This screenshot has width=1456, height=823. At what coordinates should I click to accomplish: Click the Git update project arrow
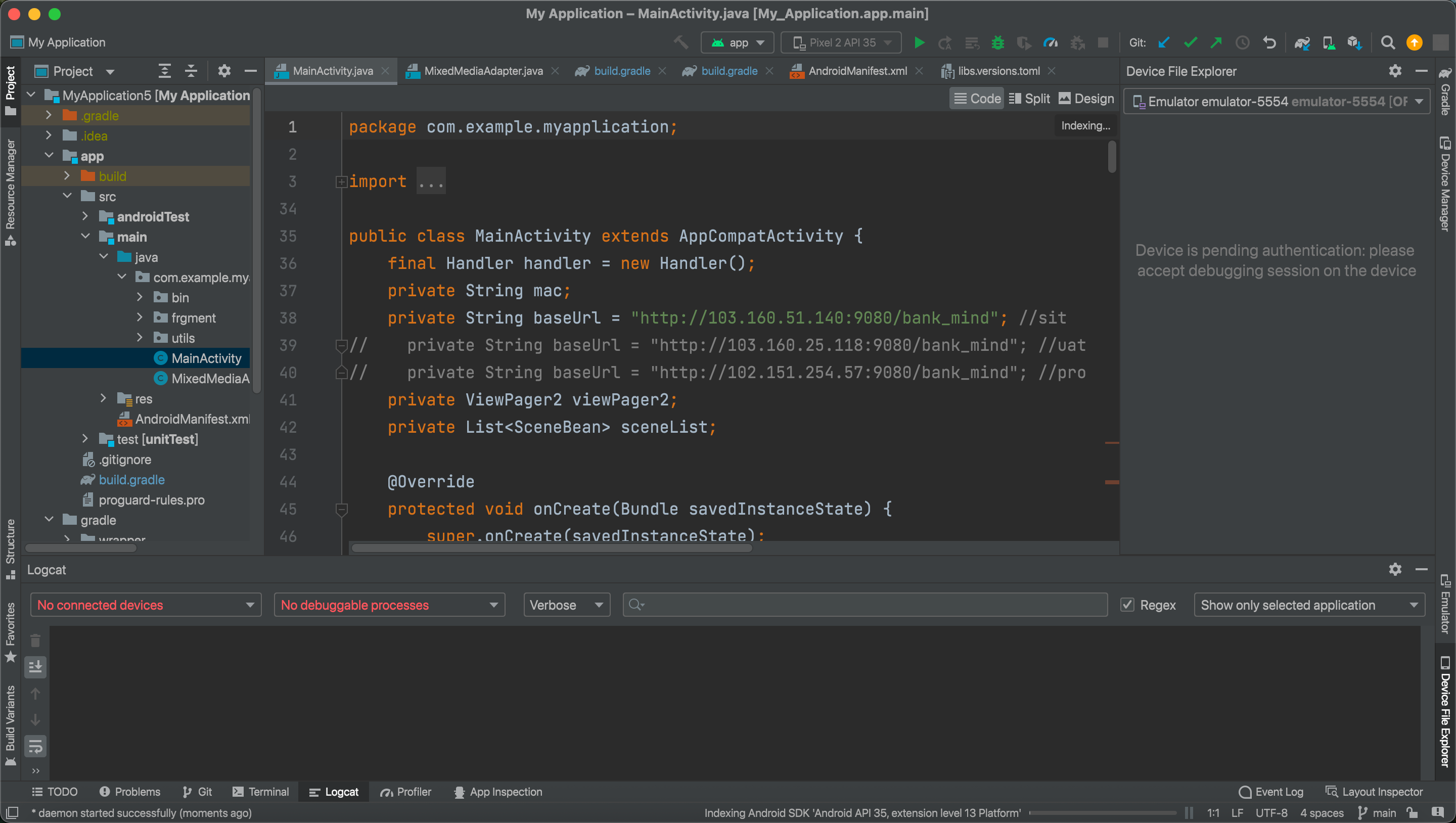(x=1164, y=42)
